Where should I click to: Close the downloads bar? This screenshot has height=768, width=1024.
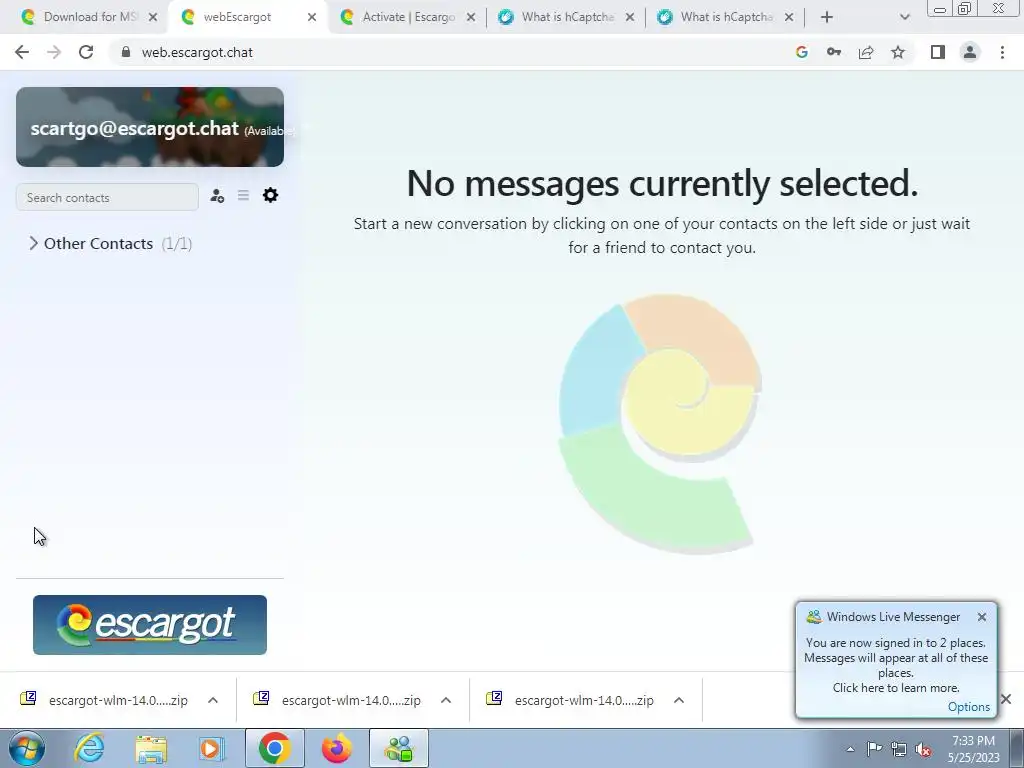1006,699
